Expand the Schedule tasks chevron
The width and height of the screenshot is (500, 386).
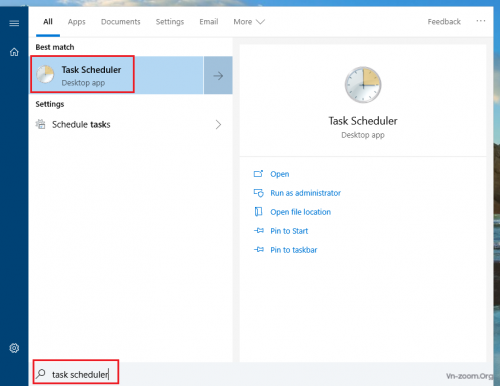click(218, 124)
